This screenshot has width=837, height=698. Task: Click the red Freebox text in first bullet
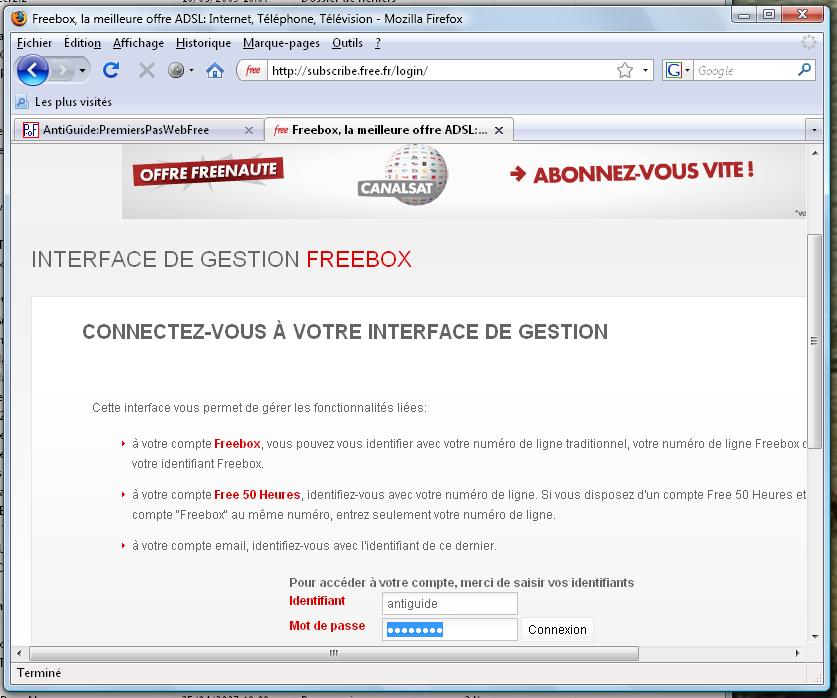[237, 443]
